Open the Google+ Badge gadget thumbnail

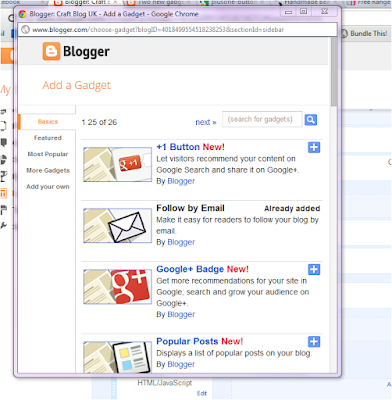[118, 287]
